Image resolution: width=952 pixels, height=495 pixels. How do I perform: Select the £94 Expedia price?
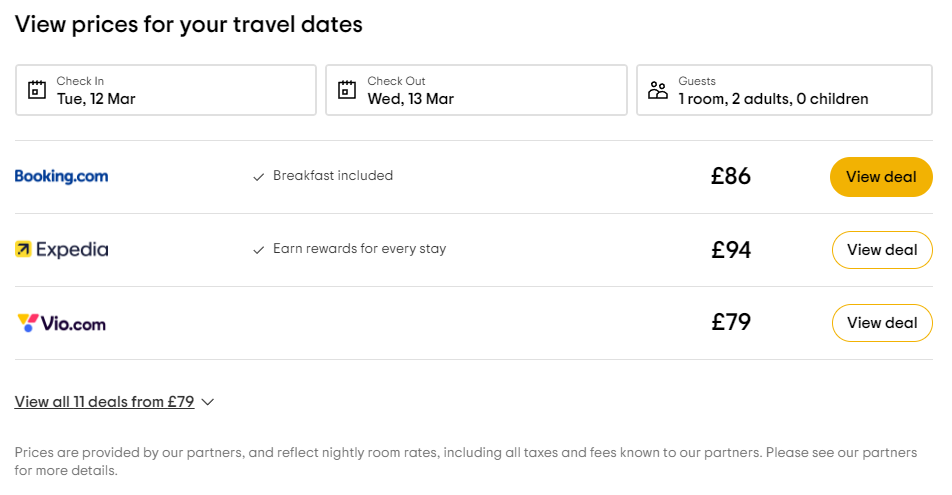tap(731, 250)
